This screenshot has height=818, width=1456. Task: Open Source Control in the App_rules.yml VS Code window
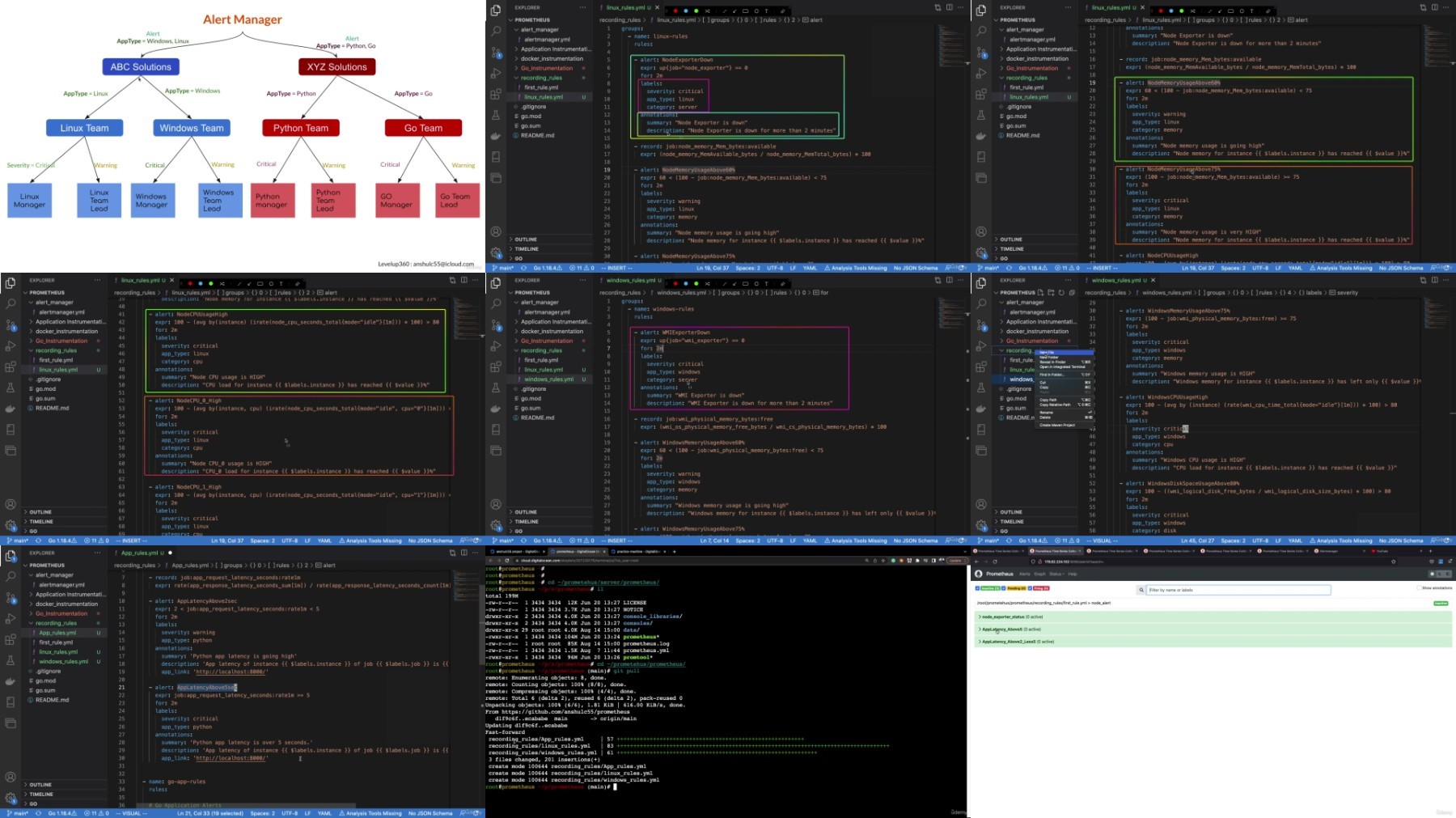point(11,597)
